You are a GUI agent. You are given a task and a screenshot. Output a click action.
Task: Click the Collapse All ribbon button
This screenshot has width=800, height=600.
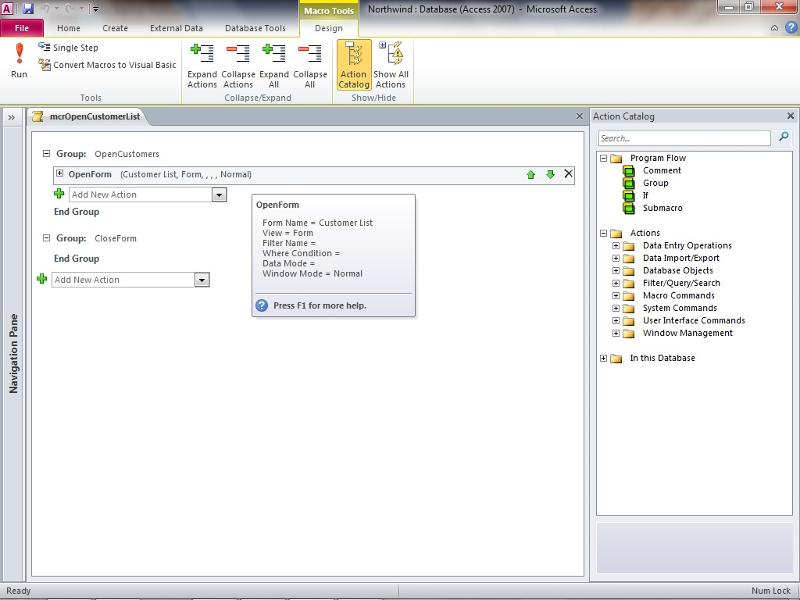[x=310, y=66]
